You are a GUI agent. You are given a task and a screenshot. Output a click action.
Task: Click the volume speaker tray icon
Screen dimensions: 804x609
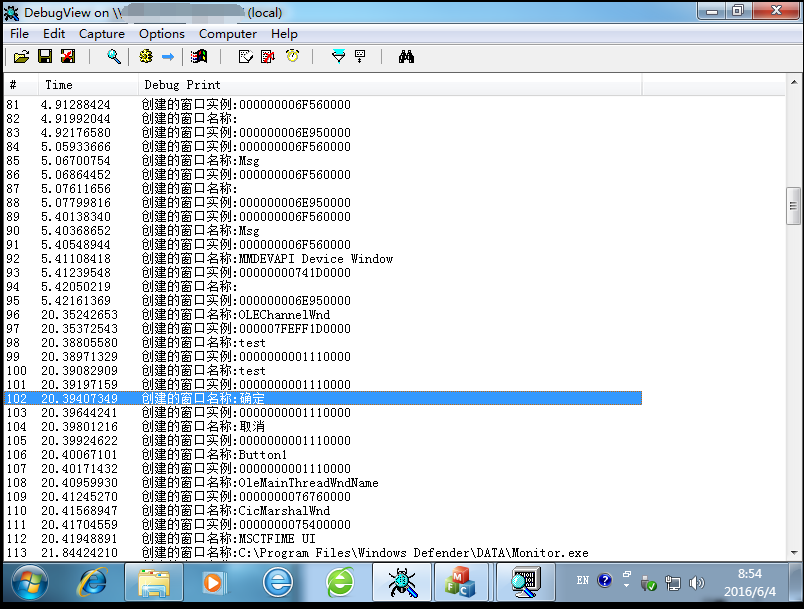696,583
